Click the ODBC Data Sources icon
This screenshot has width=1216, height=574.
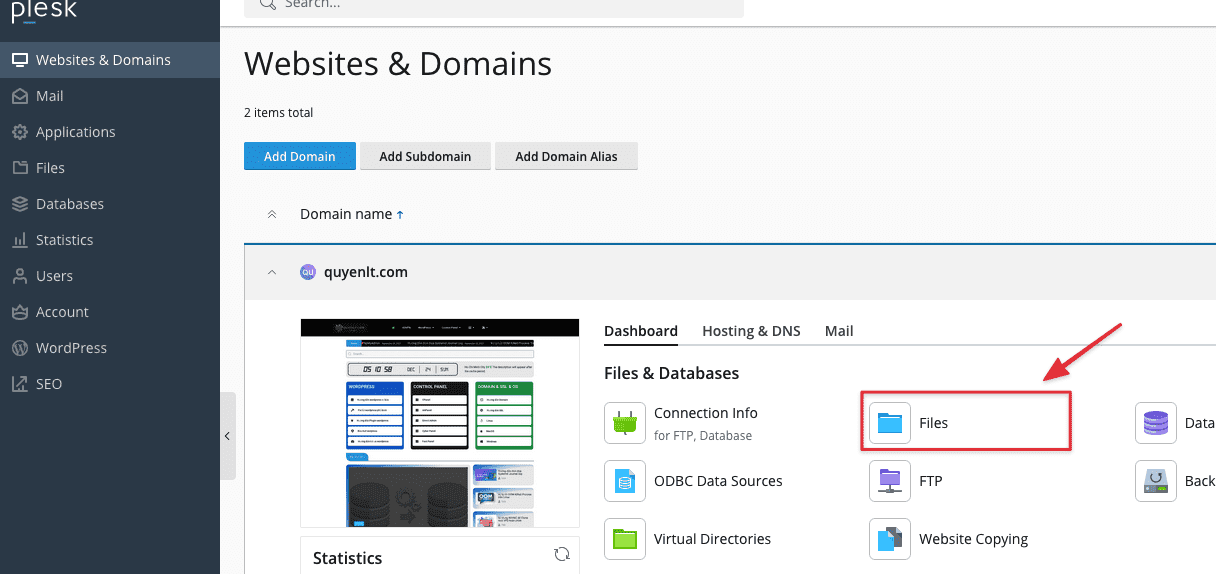pos(625,481)
